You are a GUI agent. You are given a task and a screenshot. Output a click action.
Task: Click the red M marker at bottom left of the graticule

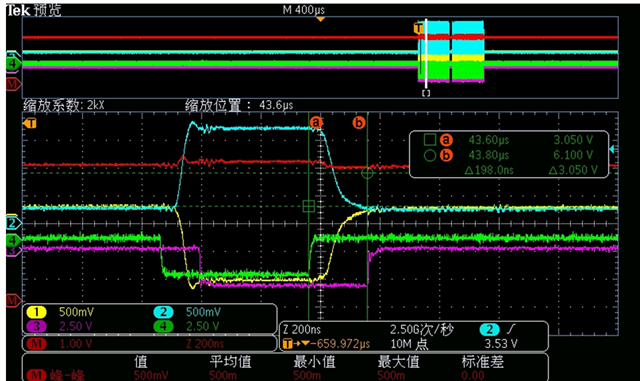[x=13, y=301]
